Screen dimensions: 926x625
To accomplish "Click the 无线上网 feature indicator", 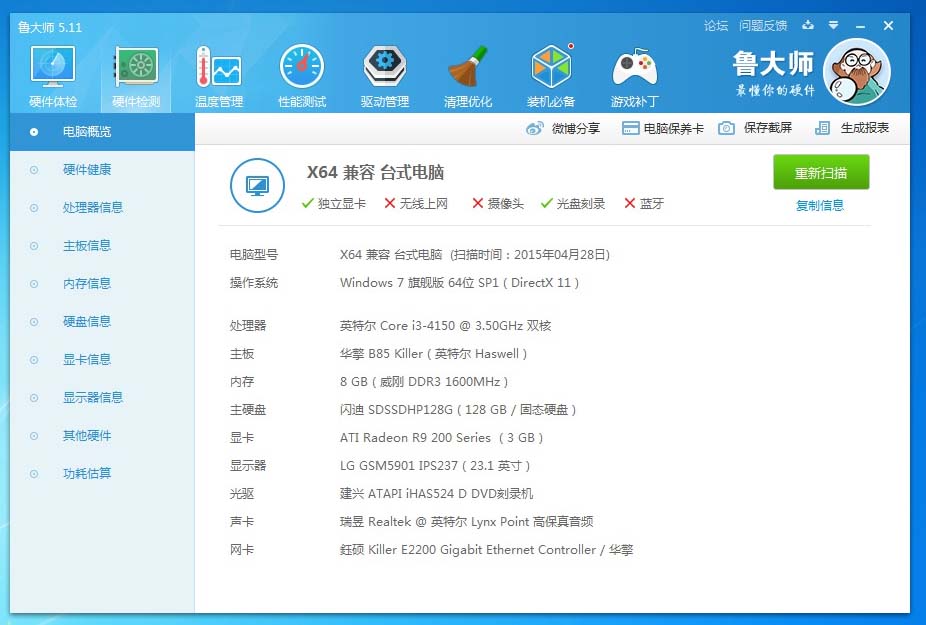I will click(x=416, y=204).
